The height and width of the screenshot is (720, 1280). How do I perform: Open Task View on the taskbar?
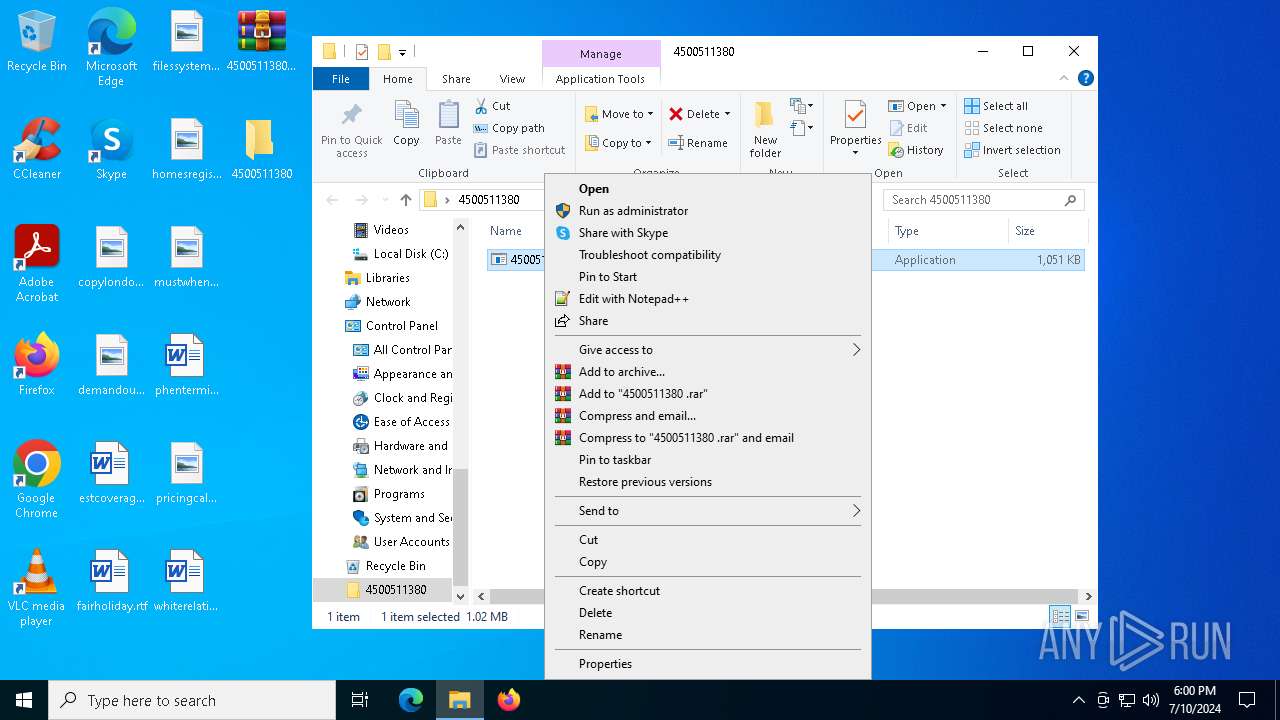point(360,700)
